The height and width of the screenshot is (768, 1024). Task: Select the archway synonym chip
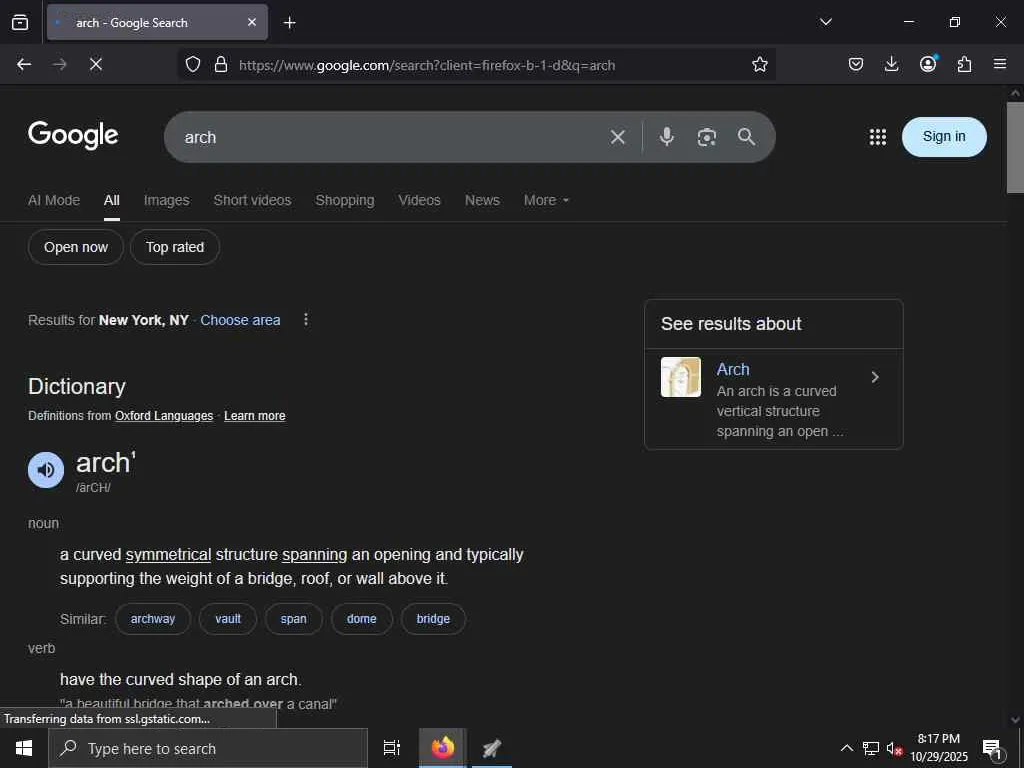pyautogui.click(x=153, y=619)
